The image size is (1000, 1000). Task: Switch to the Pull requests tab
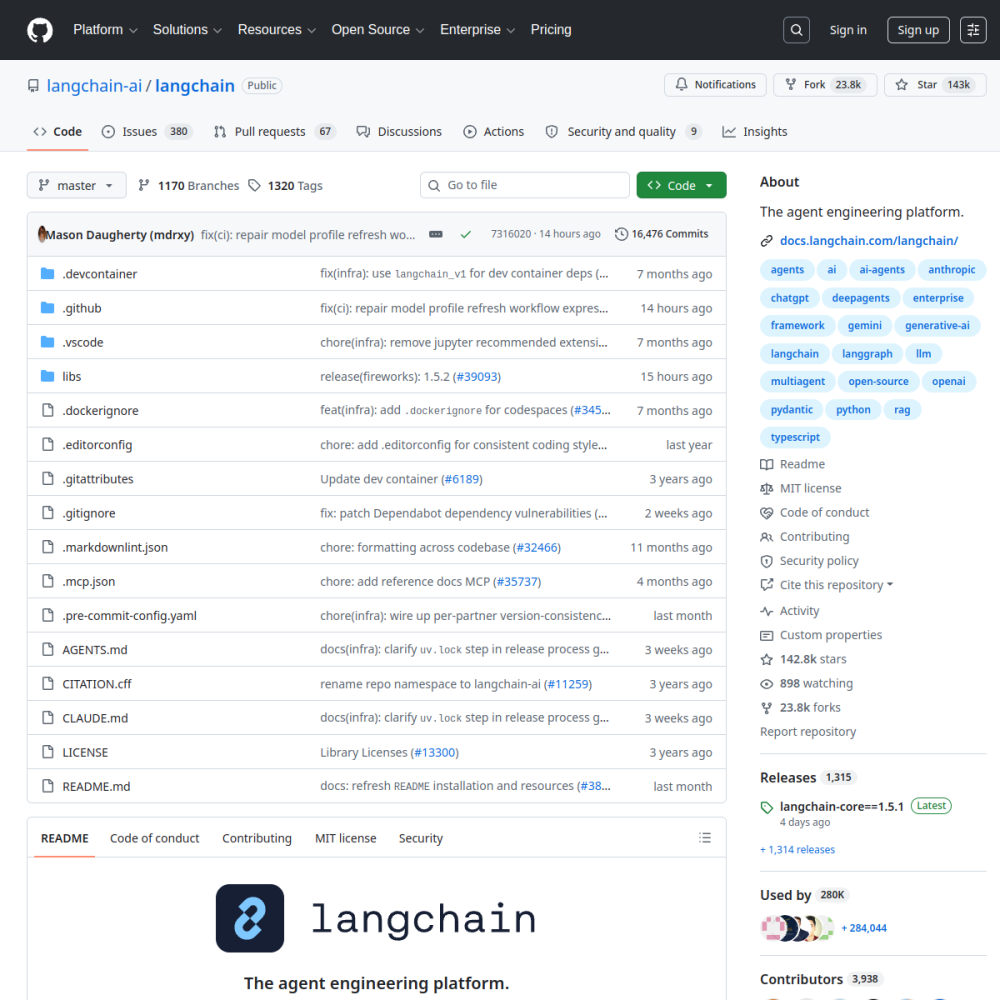point(274,131)
